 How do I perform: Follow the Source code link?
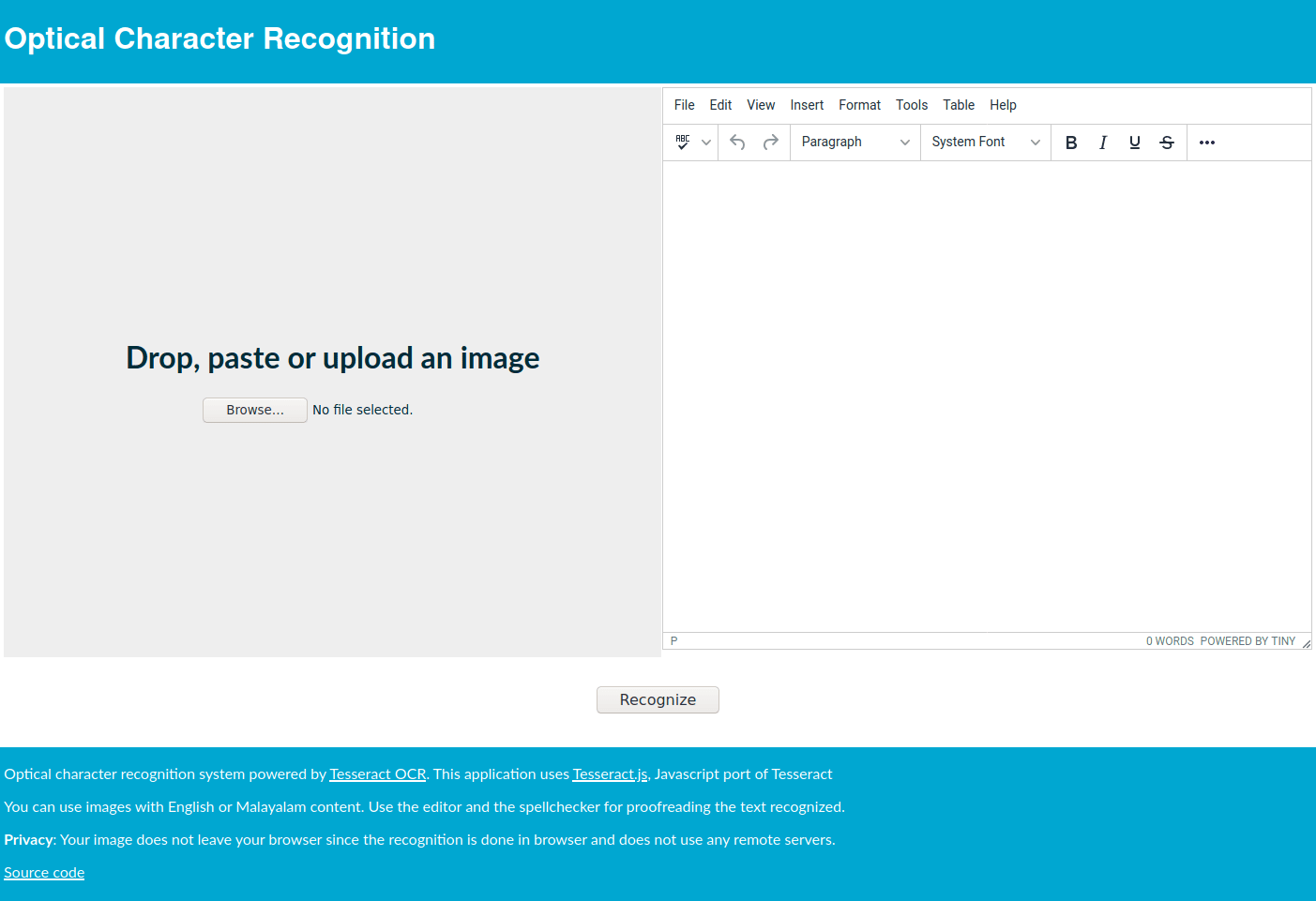pos(44,873)
